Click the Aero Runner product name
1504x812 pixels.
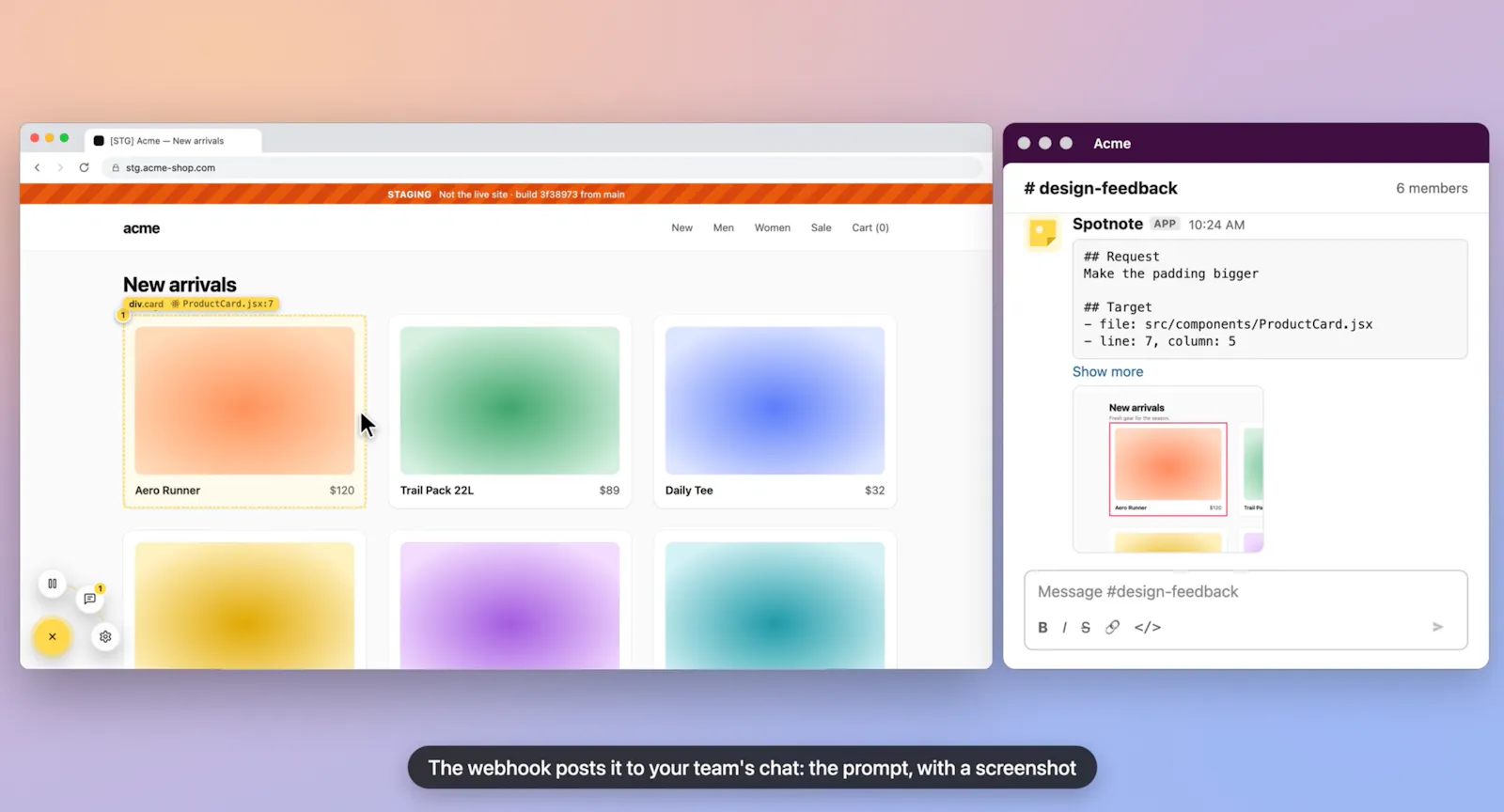point(167,491)
